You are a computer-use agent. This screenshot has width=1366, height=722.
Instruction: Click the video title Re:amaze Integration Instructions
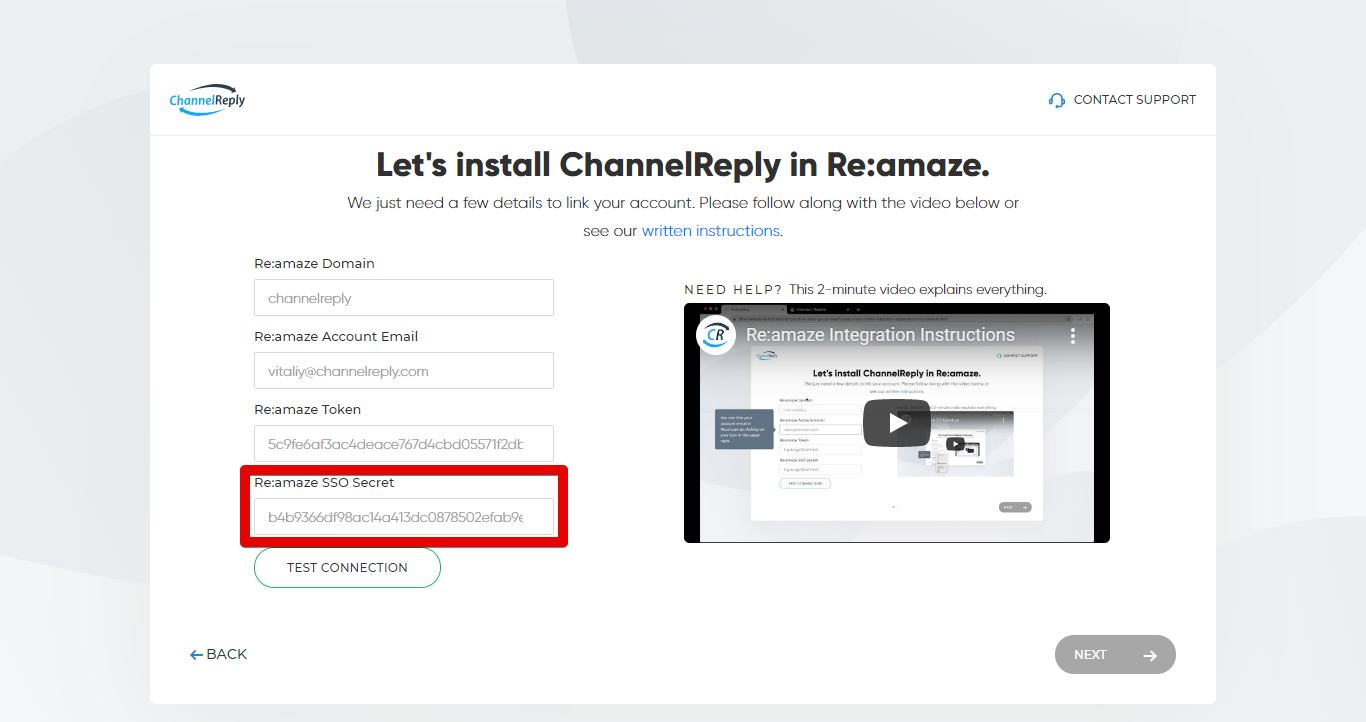[x=880, y=335]
